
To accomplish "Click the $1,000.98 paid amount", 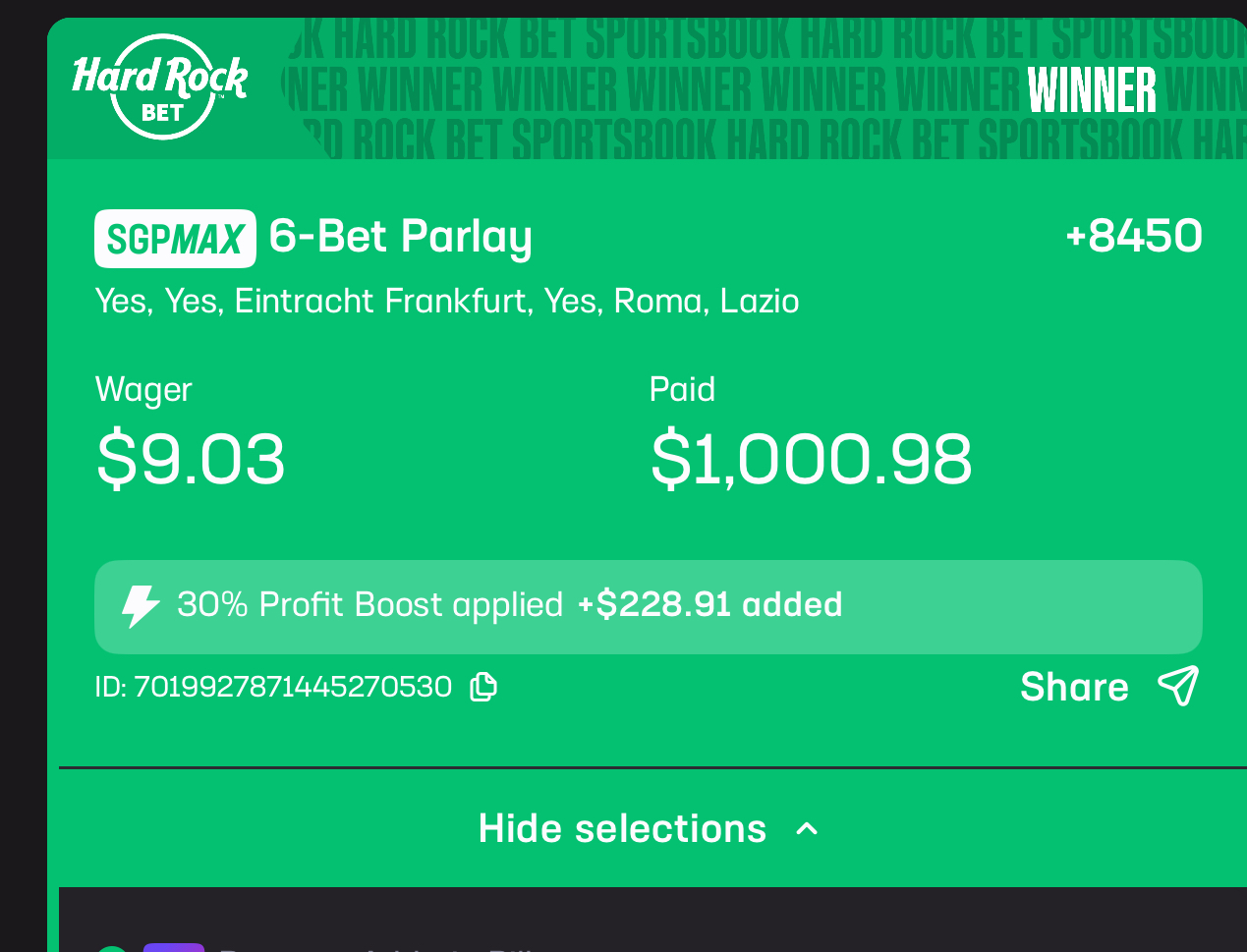I will pos(811,459).
